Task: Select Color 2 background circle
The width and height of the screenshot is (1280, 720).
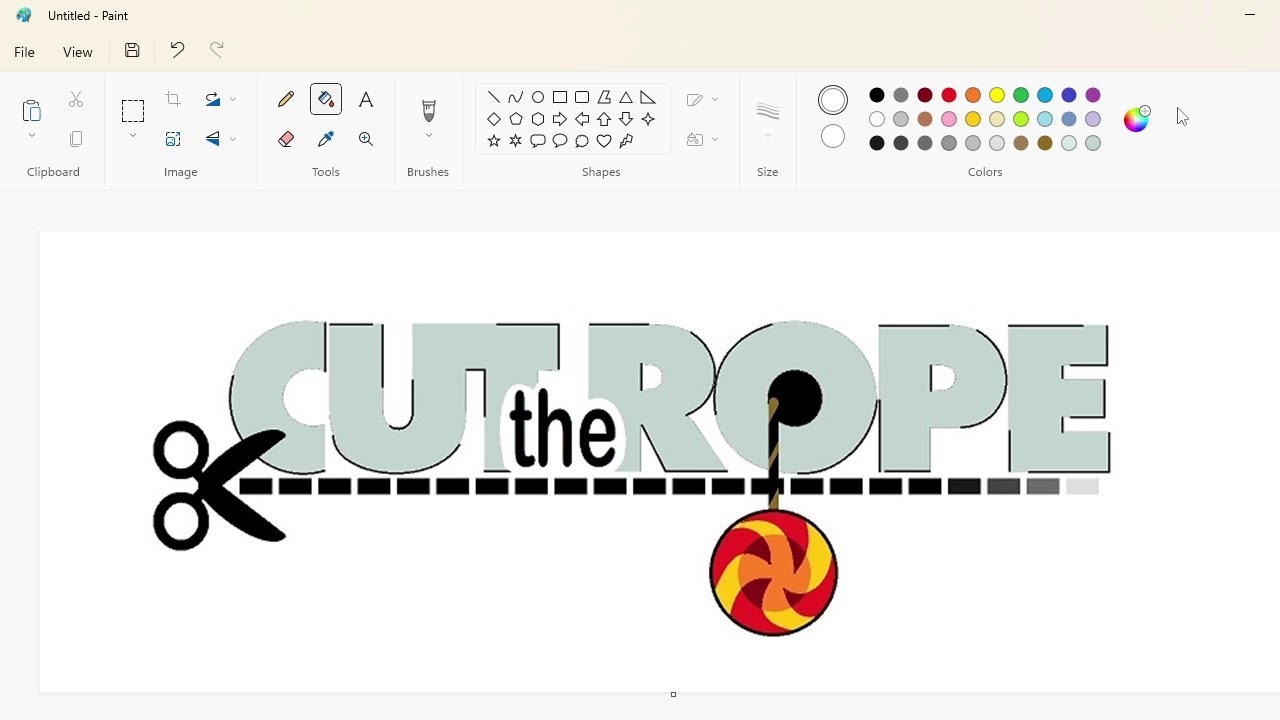Action: 833,136
